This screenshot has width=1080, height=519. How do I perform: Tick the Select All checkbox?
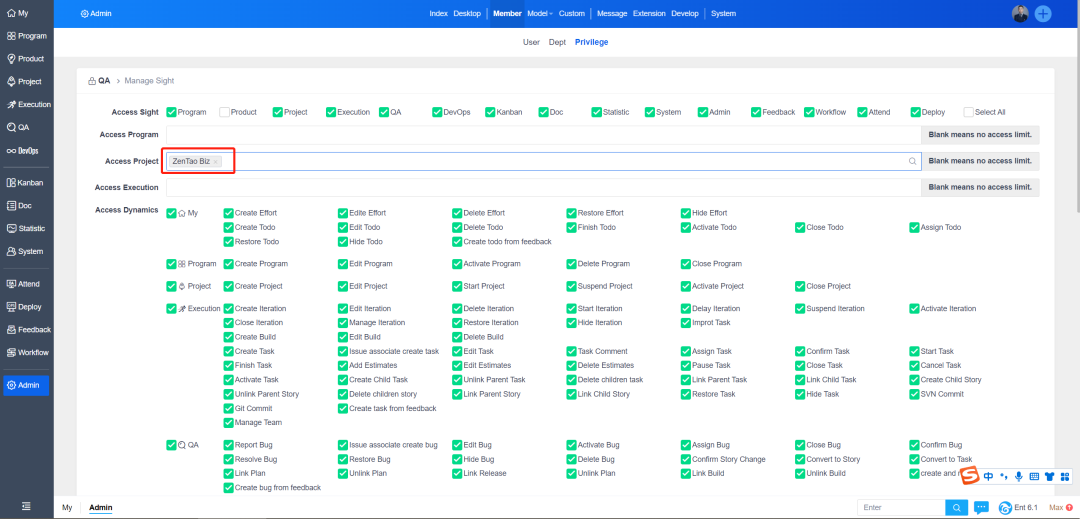tap(968, 112)
